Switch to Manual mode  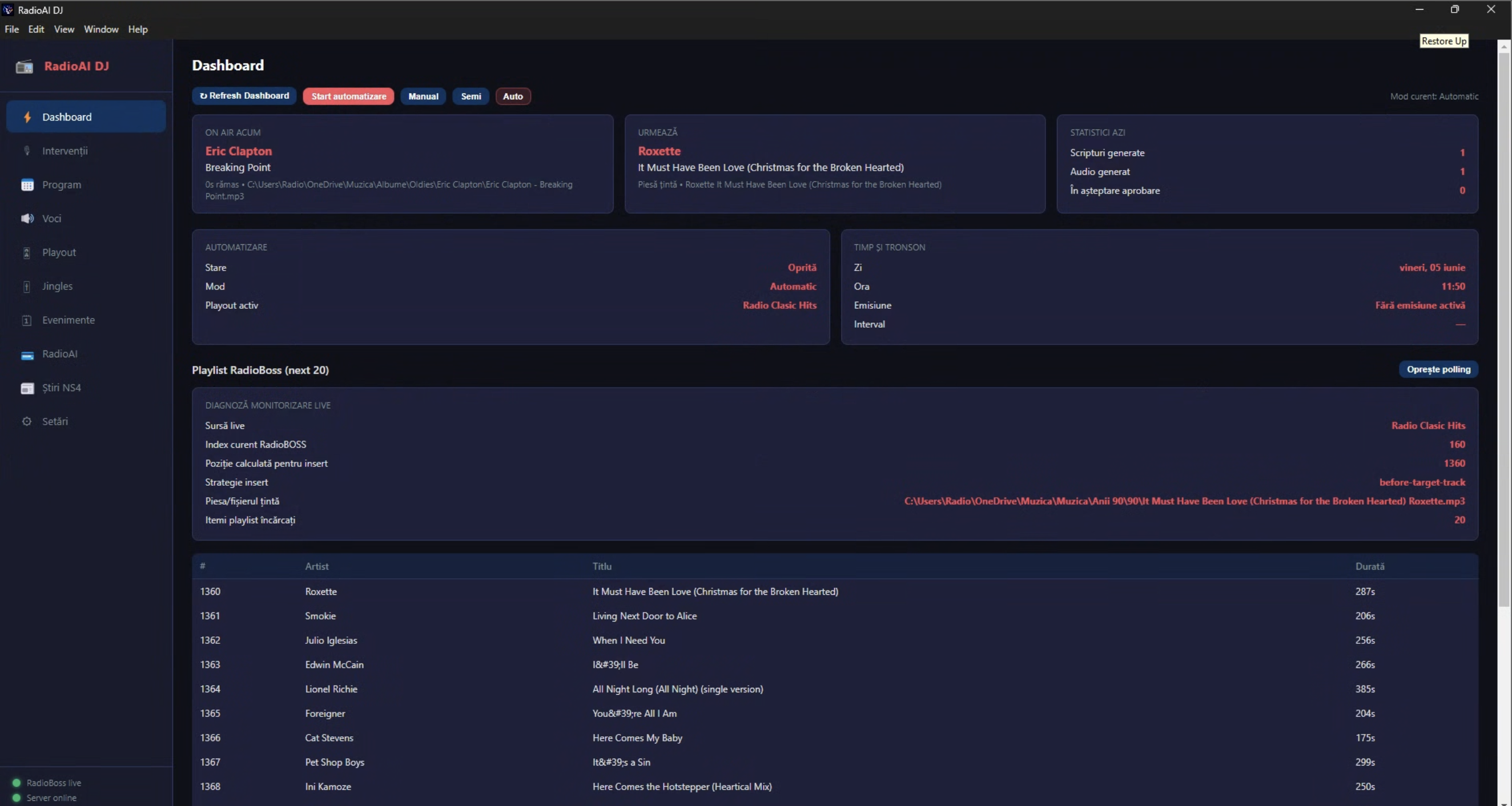[423, 96]
